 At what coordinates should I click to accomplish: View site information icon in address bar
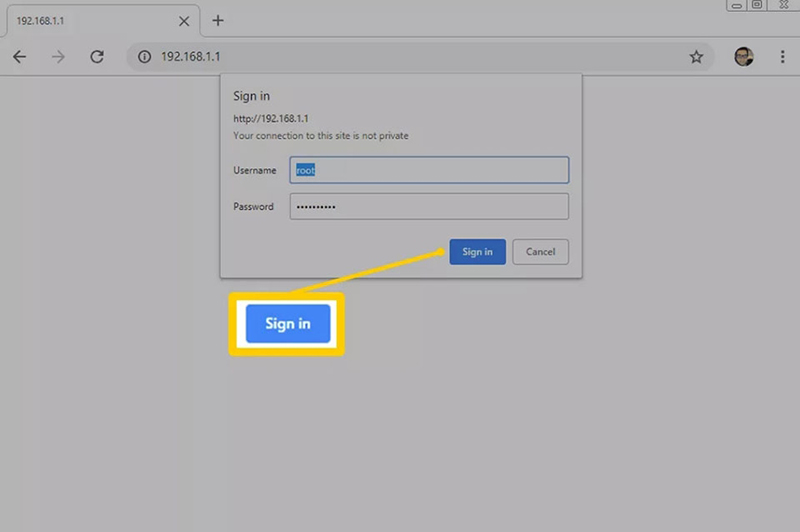click(144, 57)
